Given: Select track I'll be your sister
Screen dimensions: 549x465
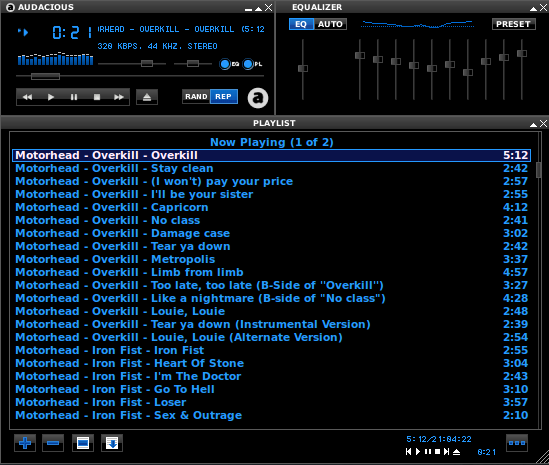Looking at the screenshot, I should pyautogui.click(x=271, y=194).
